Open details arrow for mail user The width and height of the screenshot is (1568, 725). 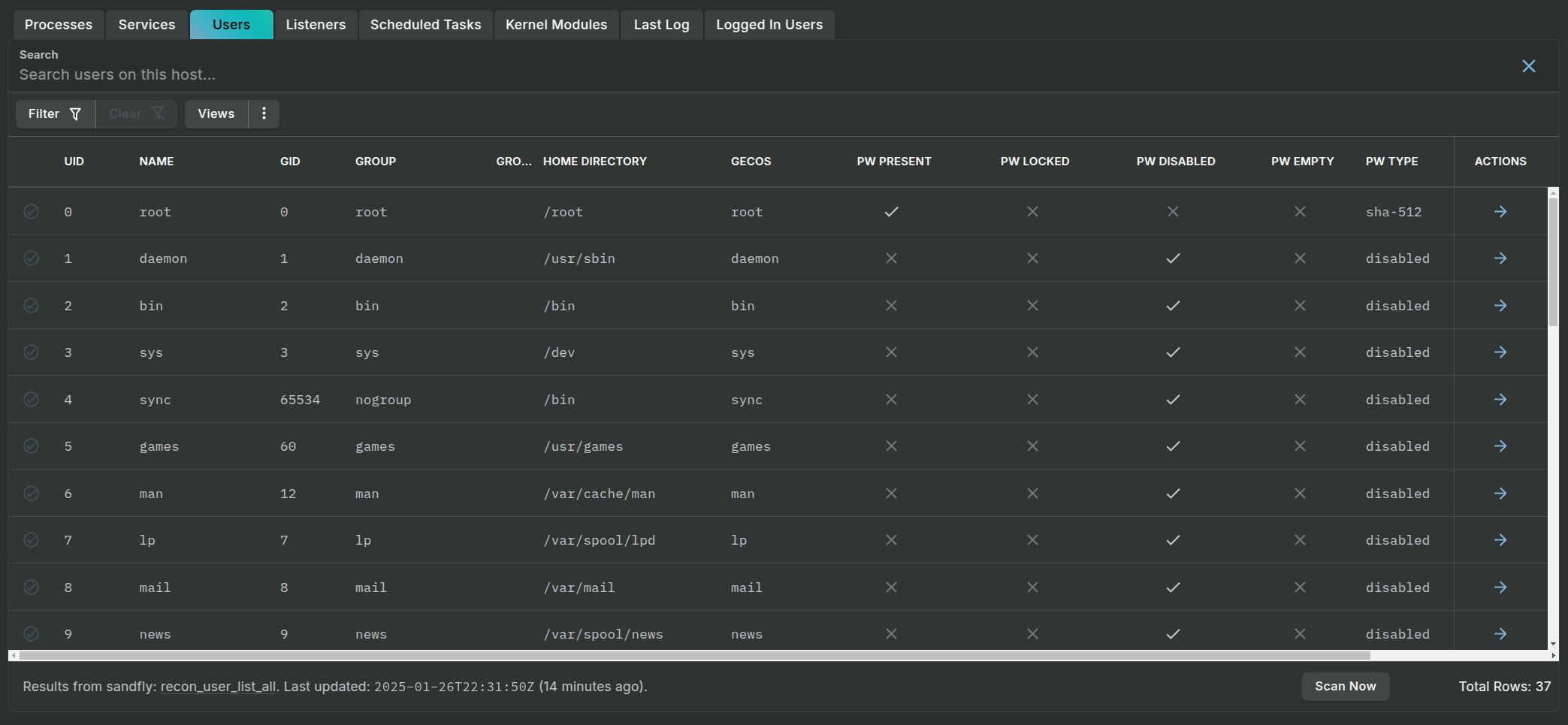pos(1500,588)
